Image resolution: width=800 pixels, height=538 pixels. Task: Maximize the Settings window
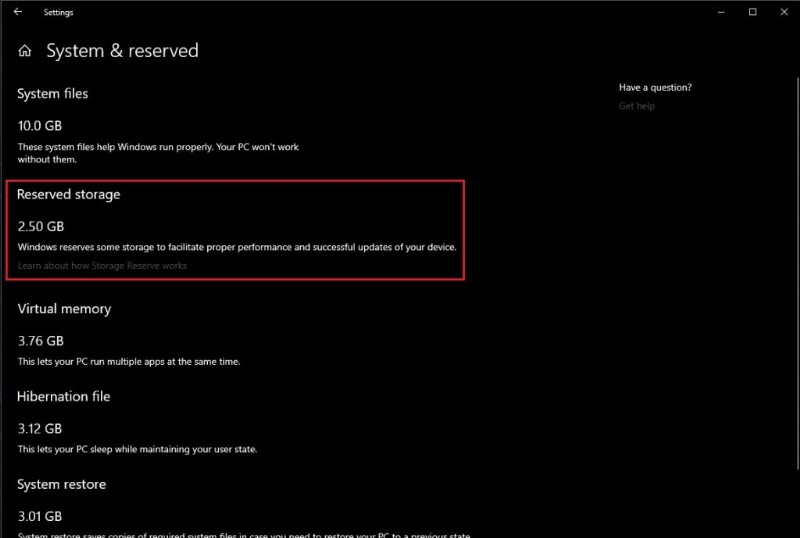[x=753, y=12]
